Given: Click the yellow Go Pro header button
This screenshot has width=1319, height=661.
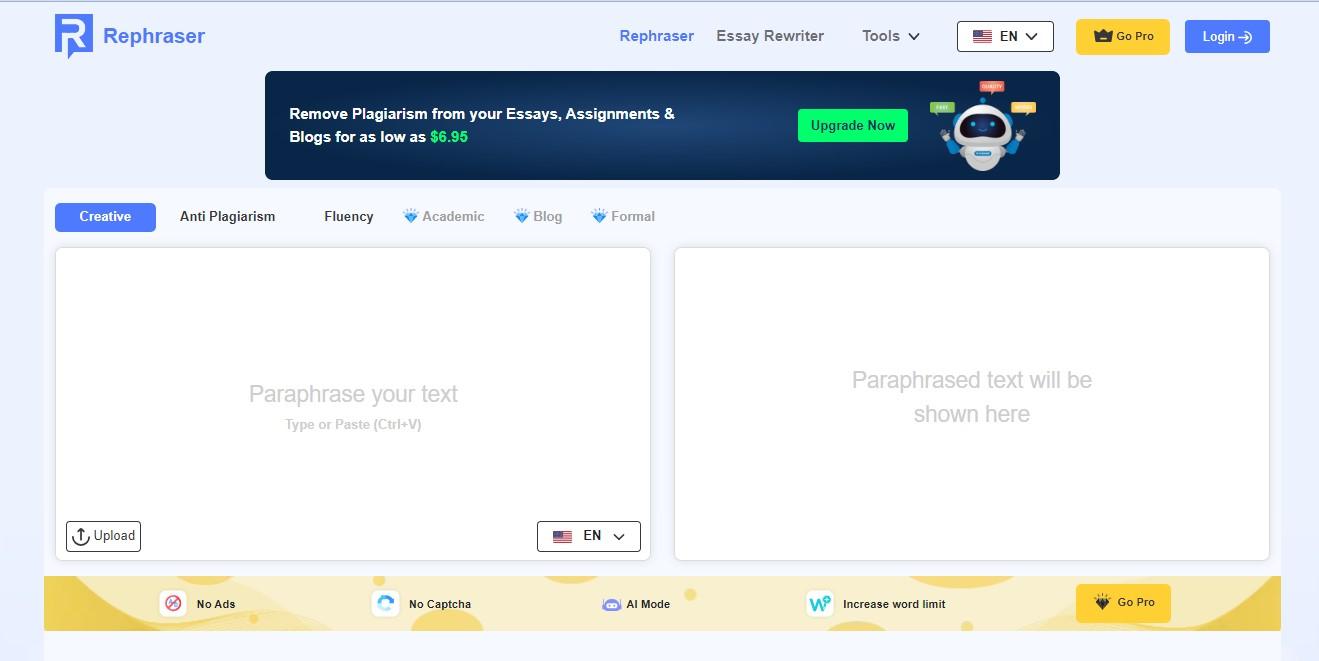Looking at the screenshot, I should [1123, 36].
